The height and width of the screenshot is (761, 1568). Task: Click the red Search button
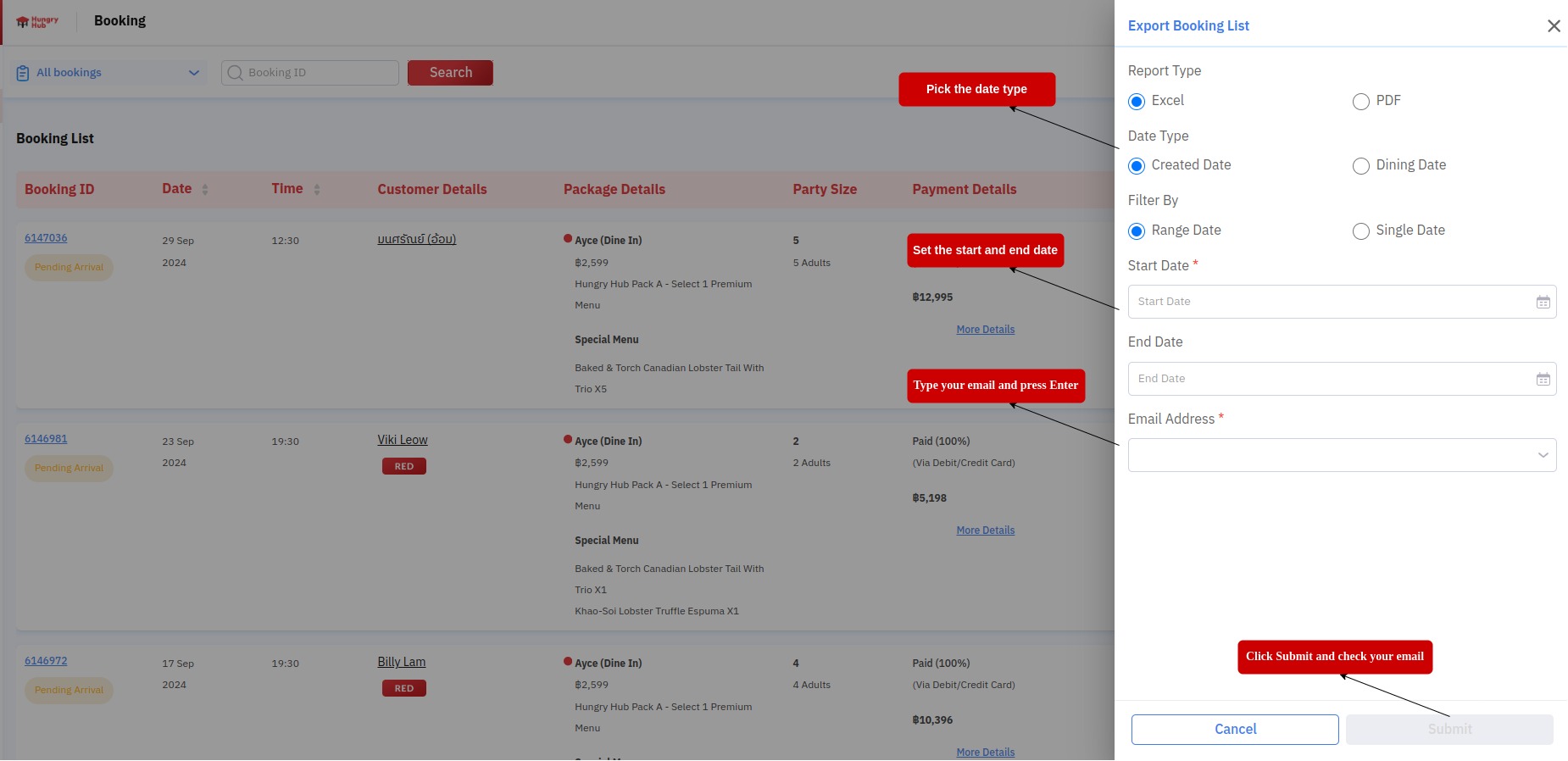click(x=450, y=73)
